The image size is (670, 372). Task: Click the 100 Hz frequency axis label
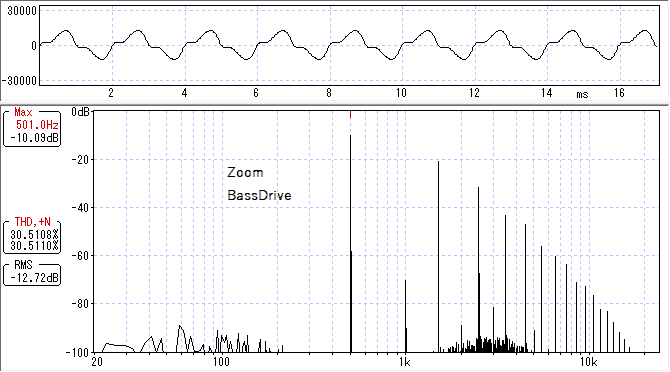[x=221, y=362]
